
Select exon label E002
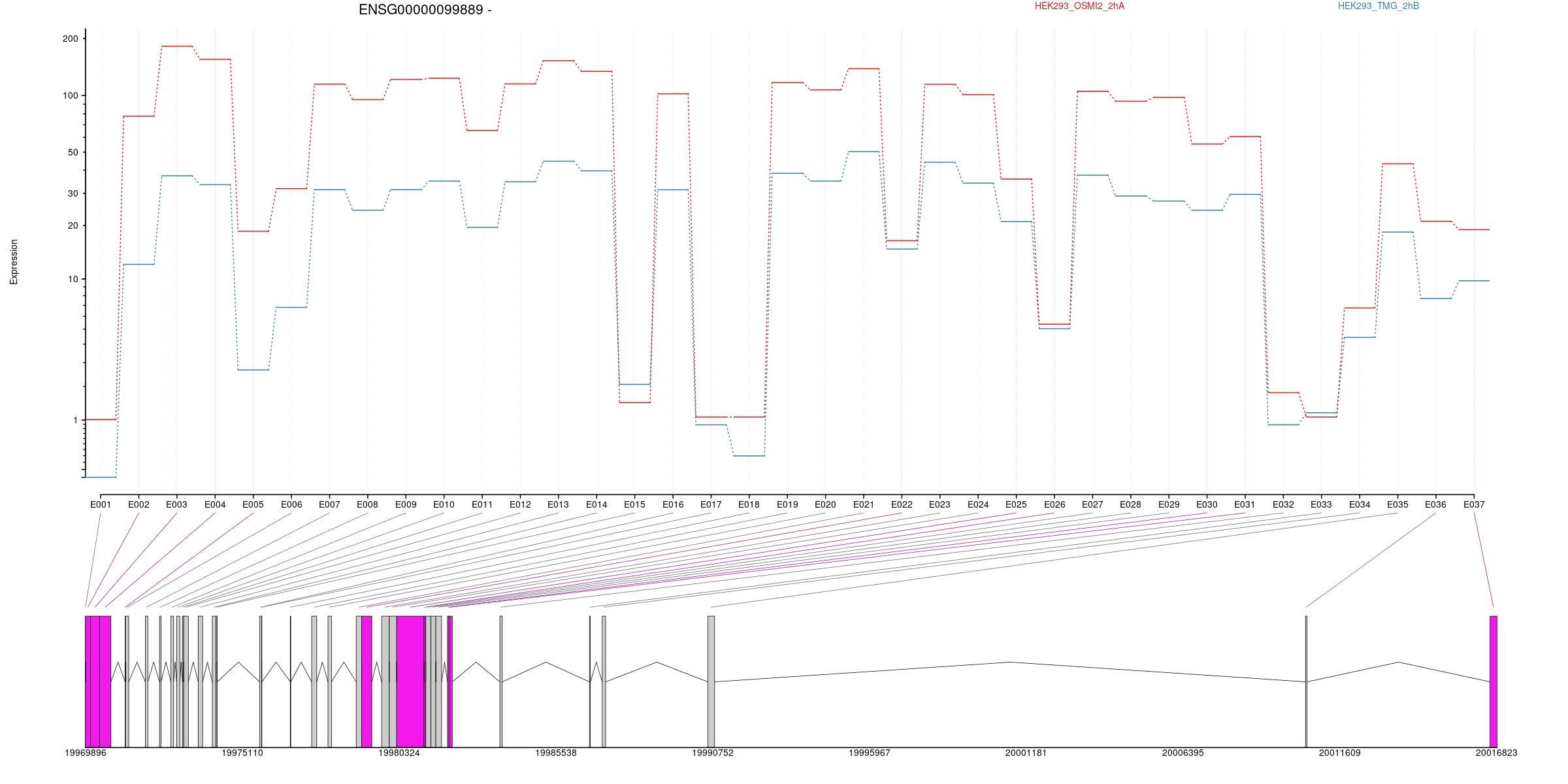pyautogui.click(x=139, y=505)
